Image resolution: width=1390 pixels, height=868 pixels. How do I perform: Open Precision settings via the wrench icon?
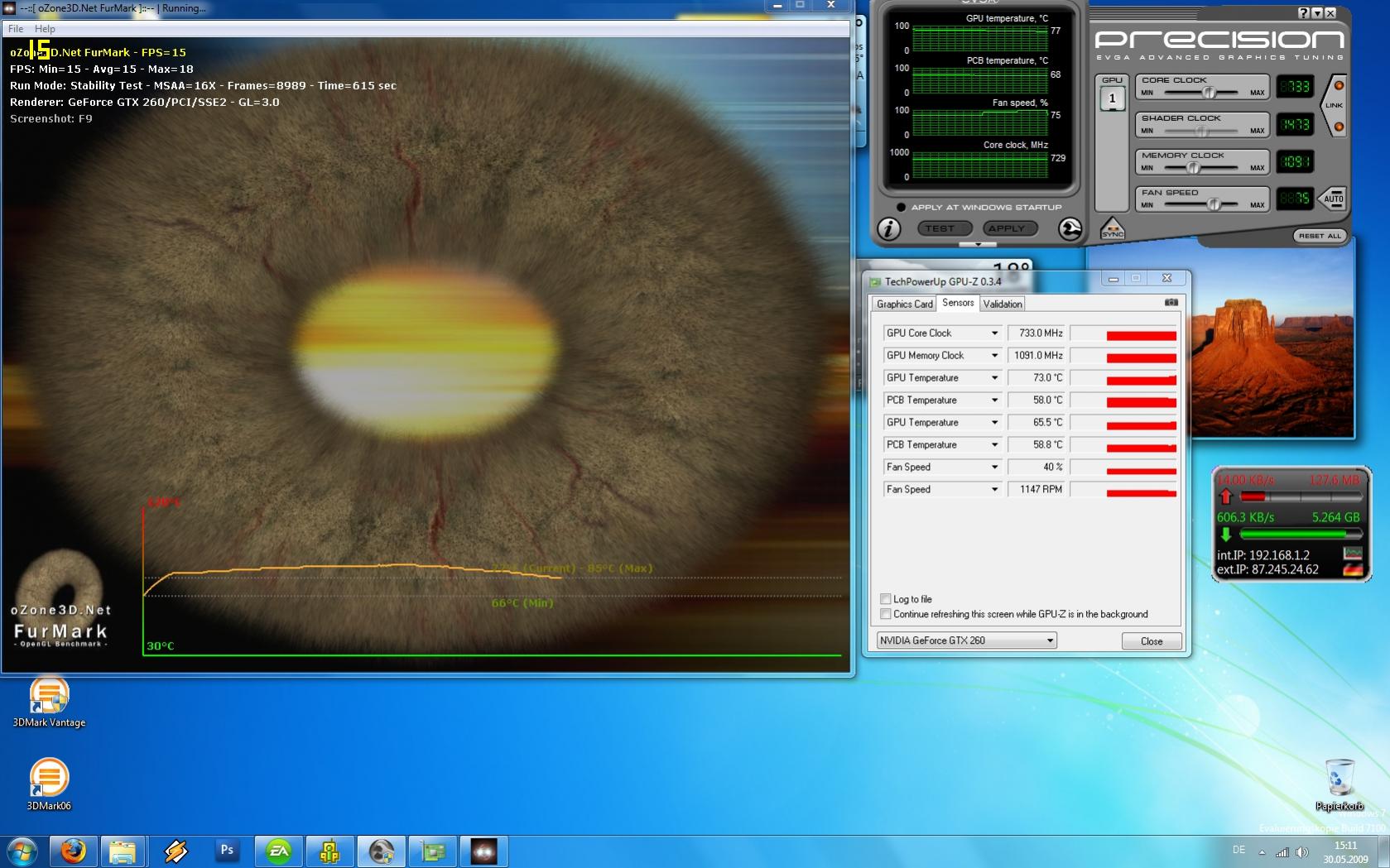click(1070, 229)
